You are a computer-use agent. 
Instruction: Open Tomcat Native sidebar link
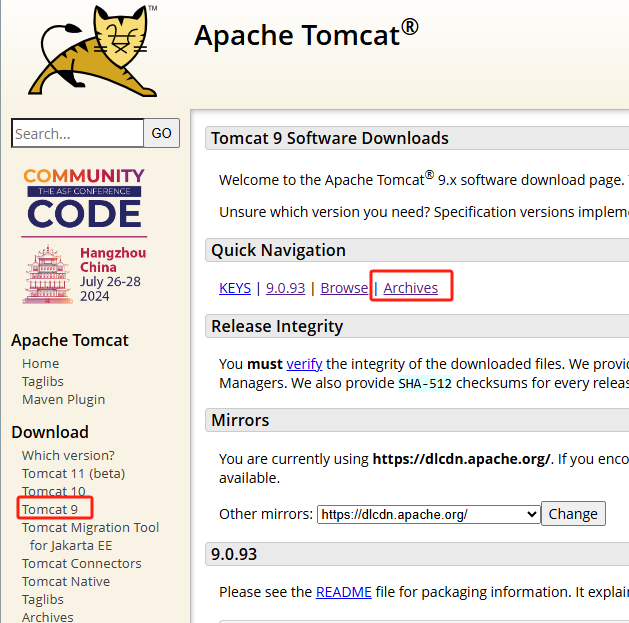(66, 581)
